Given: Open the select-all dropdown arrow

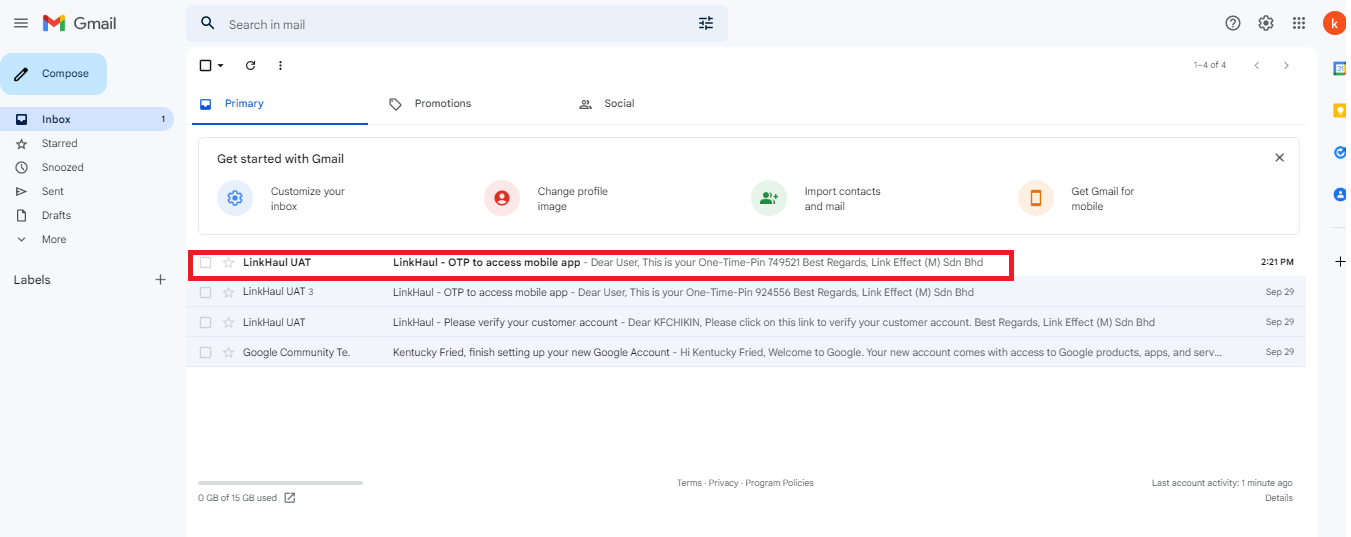Looking at the screenshot, I should point(221,66).
